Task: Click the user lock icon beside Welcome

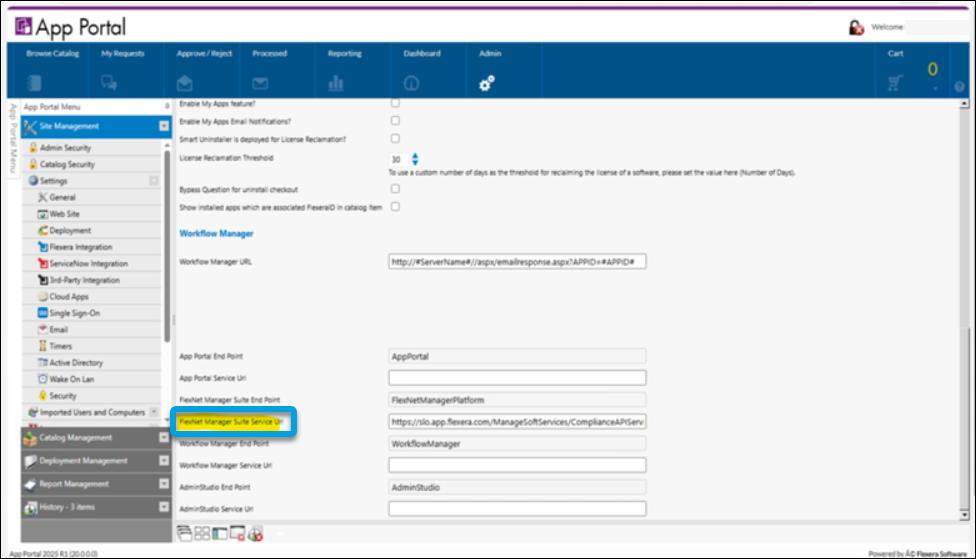Action: point(856,27)
